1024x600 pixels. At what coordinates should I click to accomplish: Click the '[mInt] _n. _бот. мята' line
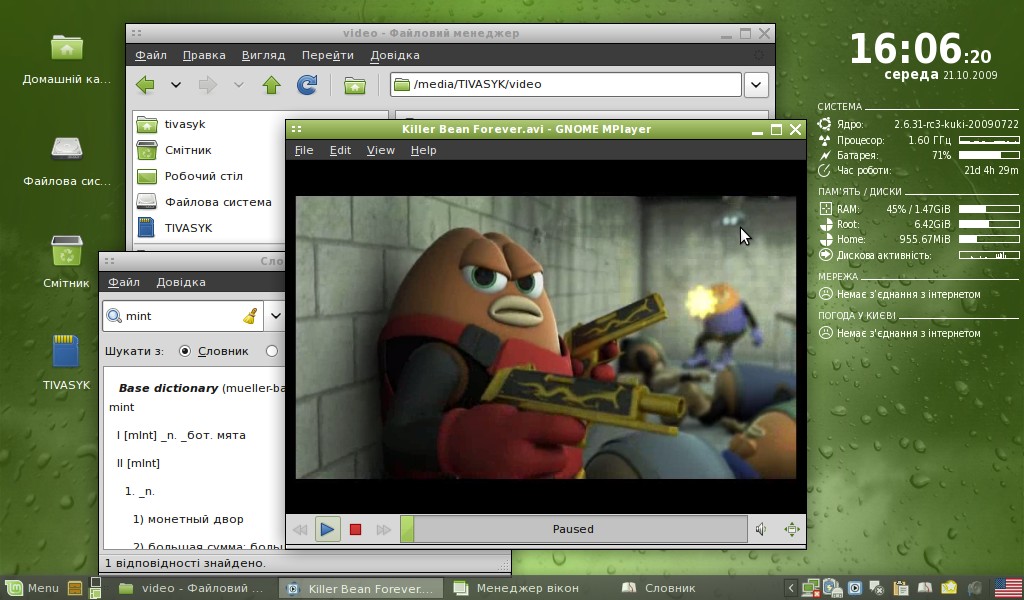[181, 435]
